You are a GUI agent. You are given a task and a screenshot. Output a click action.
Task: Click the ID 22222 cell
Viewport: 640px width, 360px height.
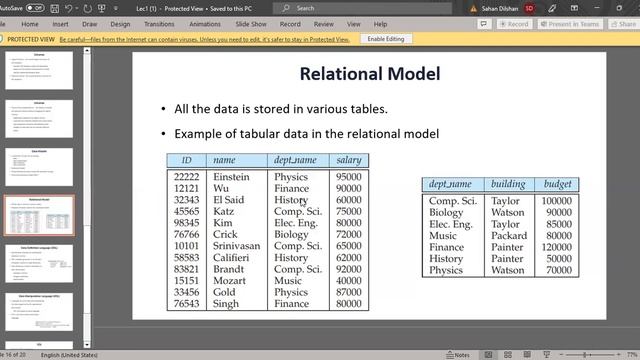pos(186,177)
